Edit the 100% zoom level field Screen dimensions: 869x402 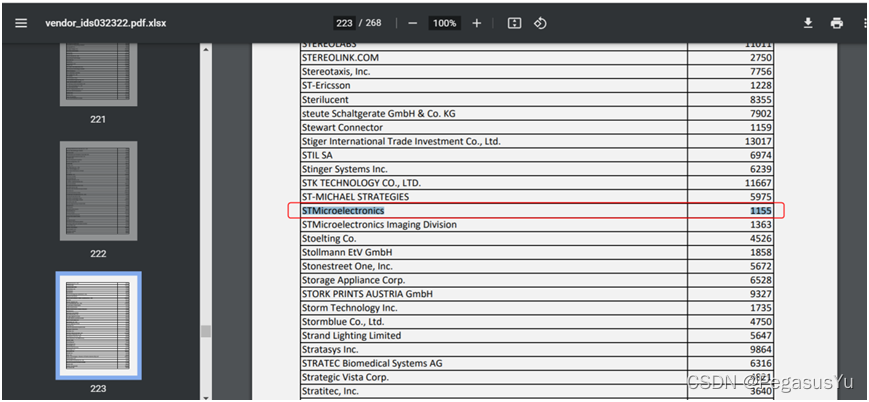point(444,23)
